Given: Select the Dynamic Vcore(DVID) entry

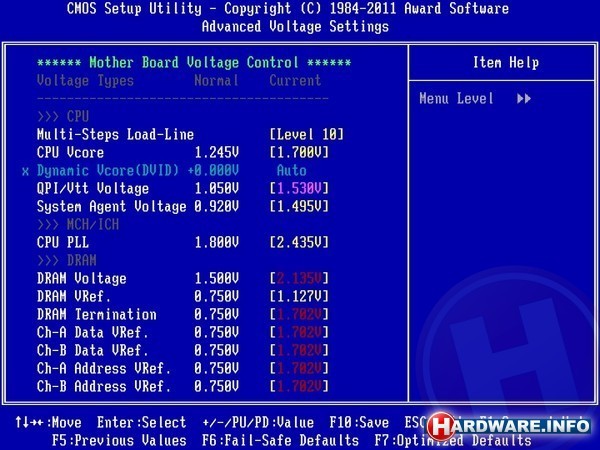Looking at the screenshot, I should (108, 171).
